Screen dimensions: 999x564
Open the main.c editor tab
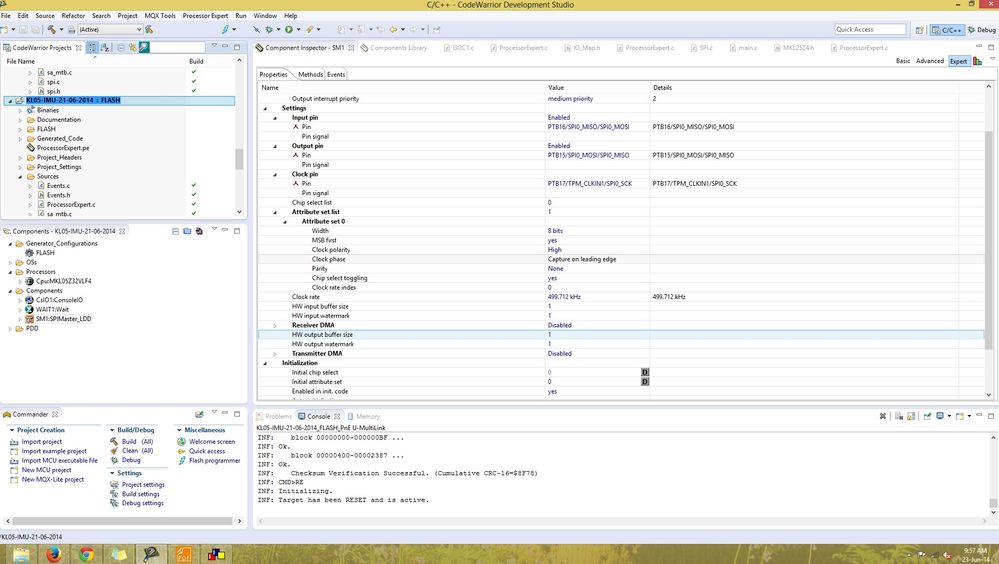coord(743,48)
